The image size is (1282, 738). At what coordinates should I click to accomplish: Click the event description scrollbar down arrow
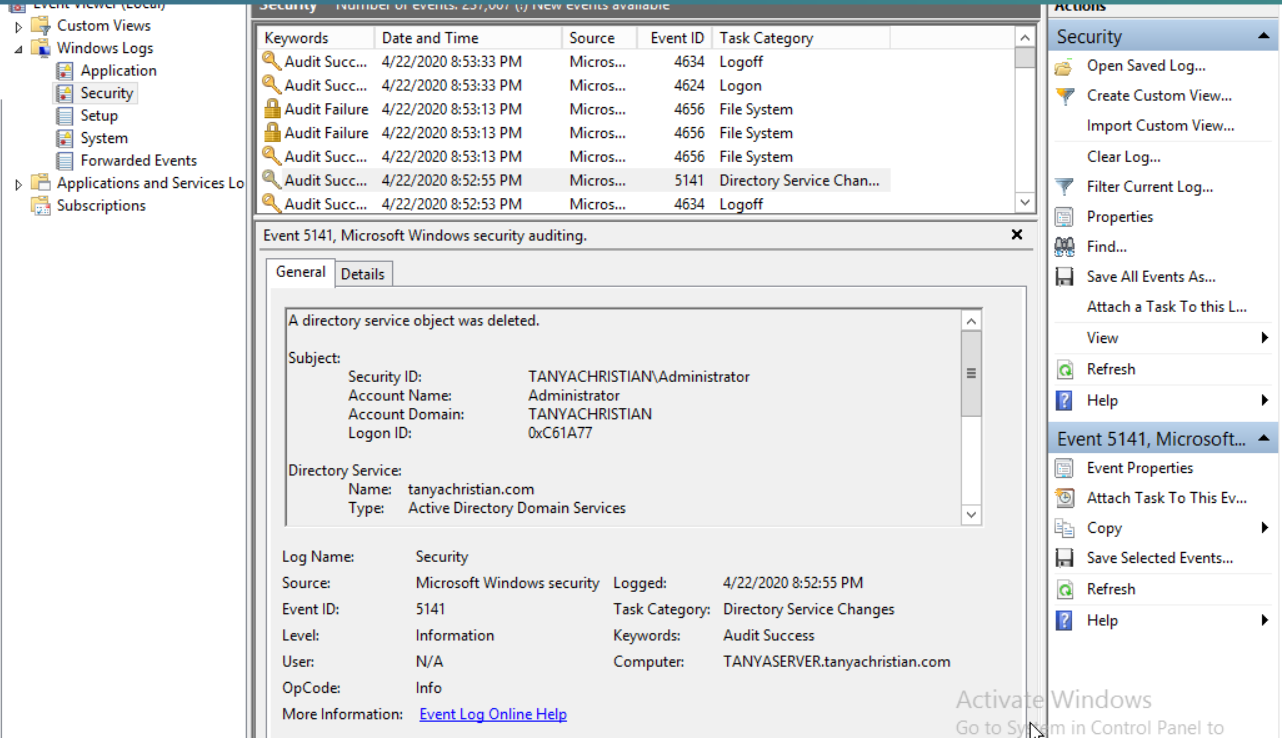(971, 515)
